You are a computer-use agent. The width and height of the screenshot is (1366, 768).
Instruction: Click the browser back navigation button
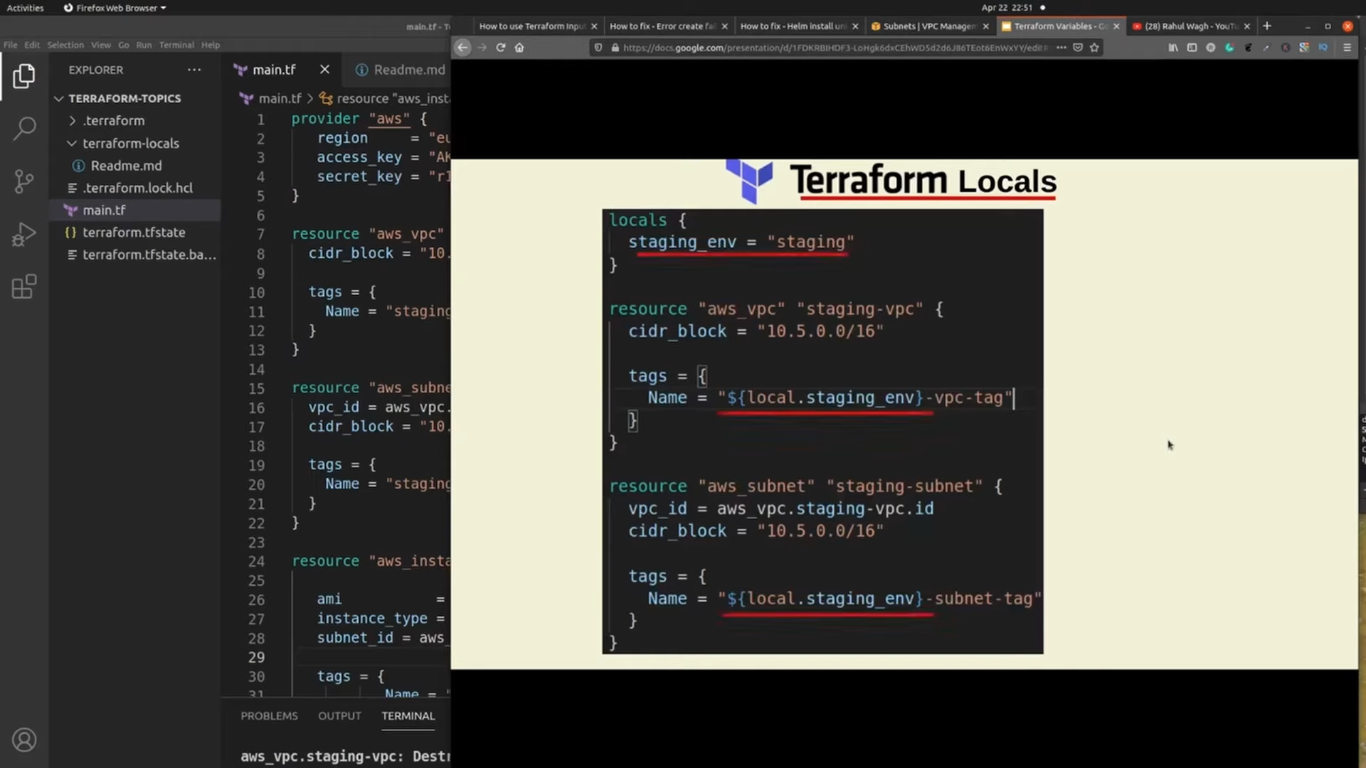pos(461,47)
